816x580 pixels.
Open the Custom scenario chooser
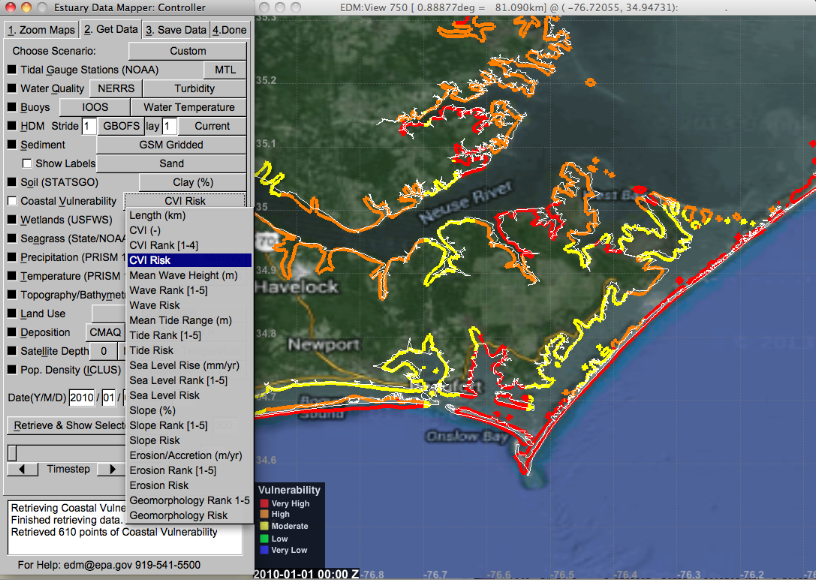click(x=186, y=50)
